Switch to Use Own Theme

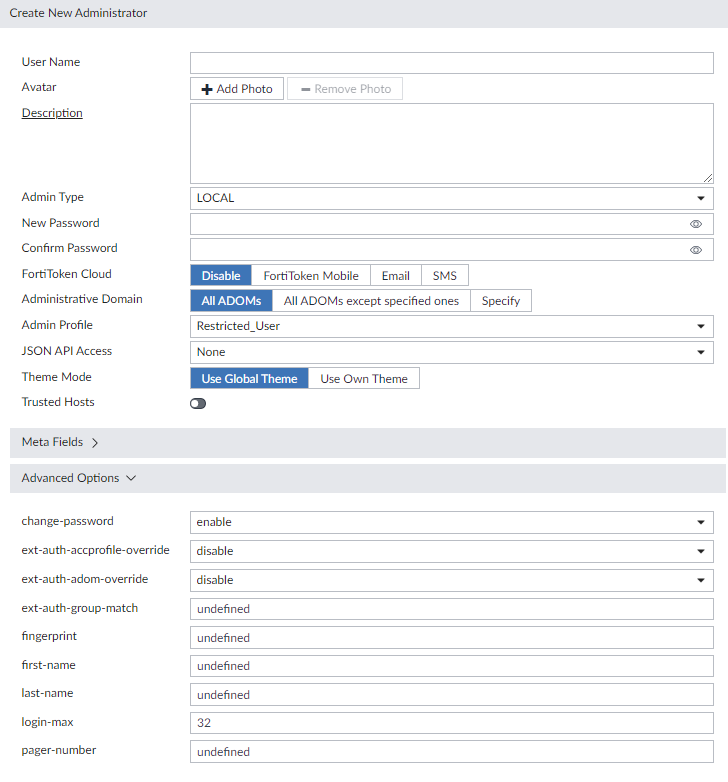click(x=364, y=379)
